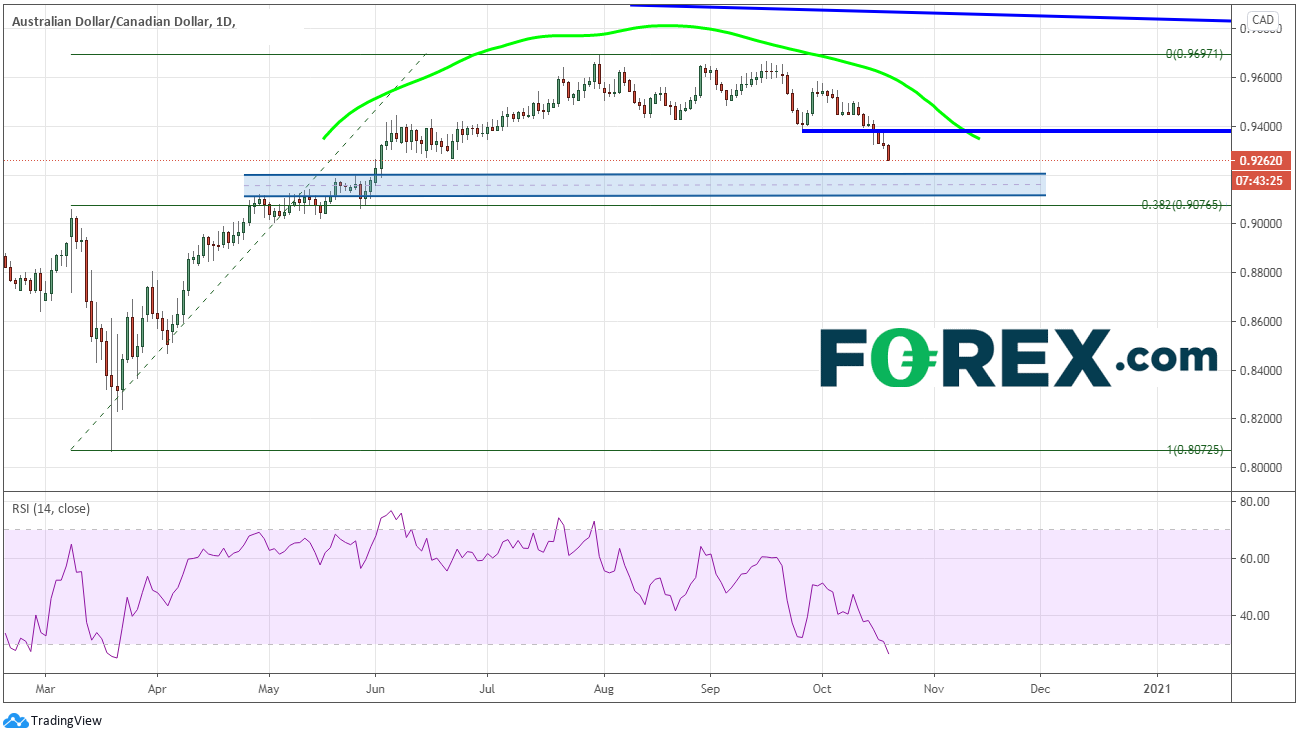
Task: Click the 07:43:25 countdown timer label
Action: click(x=1263, y=181)
